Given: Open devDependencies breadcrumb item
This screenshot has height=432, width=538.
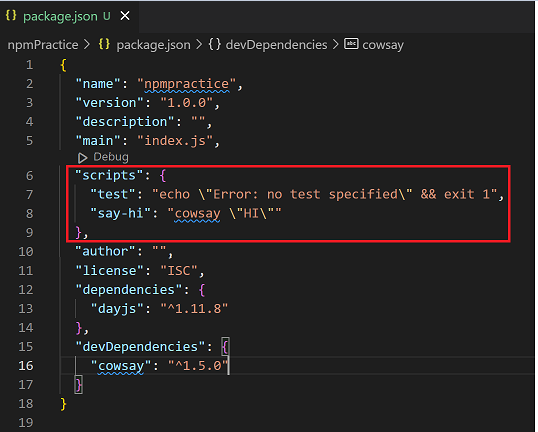Looking at the screenshot, I should pyautogui.click(x=276, y=45).
